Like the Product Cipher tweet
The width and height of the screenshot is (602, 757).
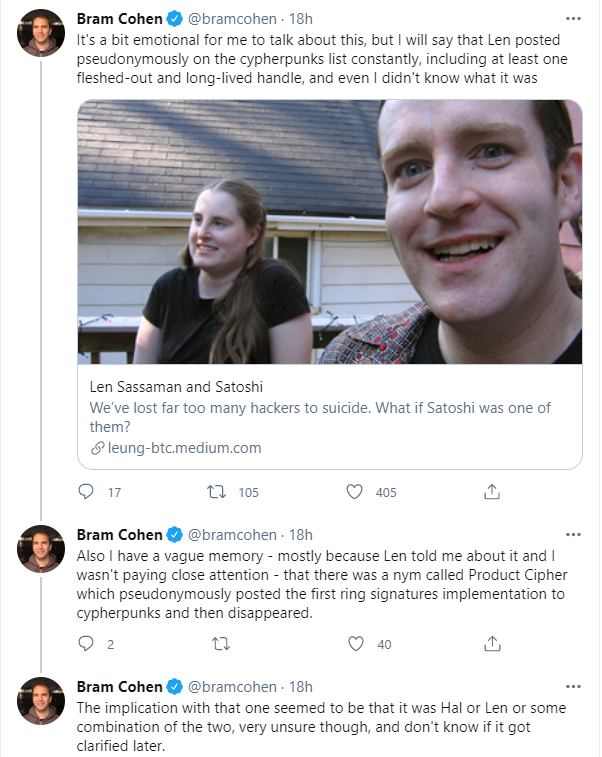coord(354,644)
